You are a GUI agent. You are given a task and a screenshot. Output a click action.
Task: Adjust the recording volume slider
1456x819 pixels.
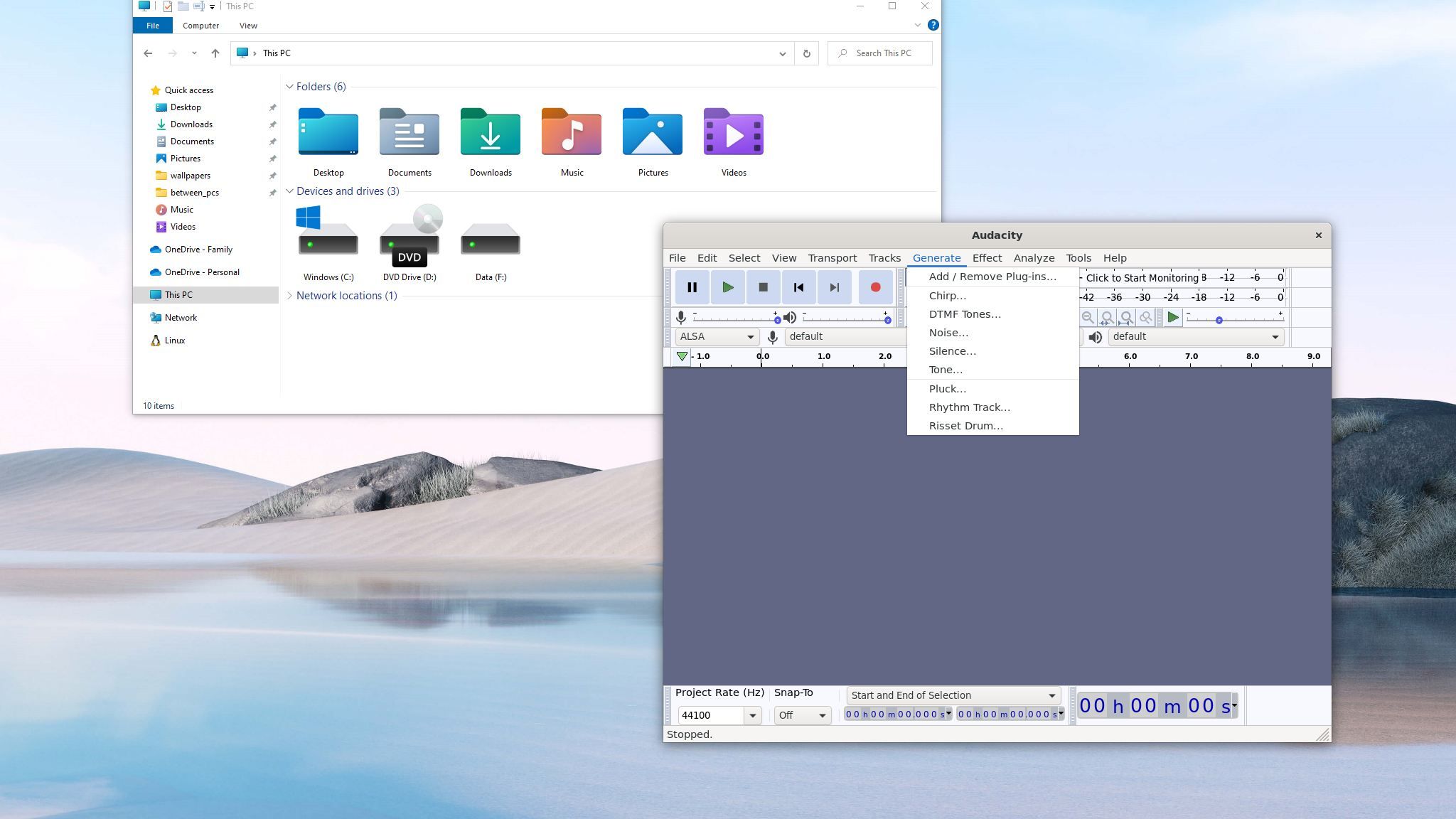point(736,318)
